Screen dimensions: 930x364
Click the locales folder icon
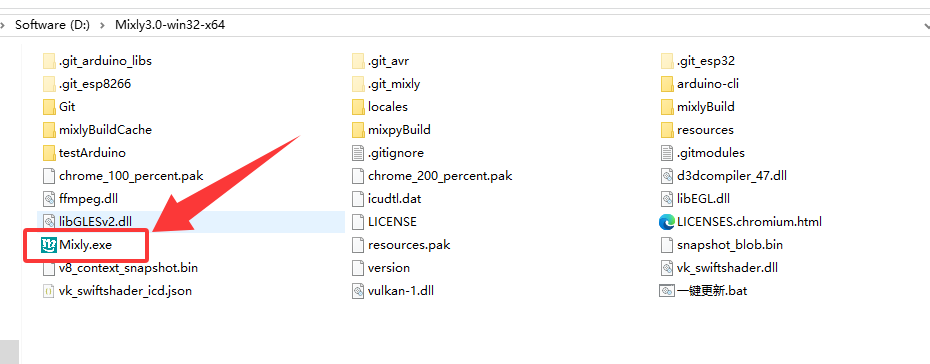358,107
